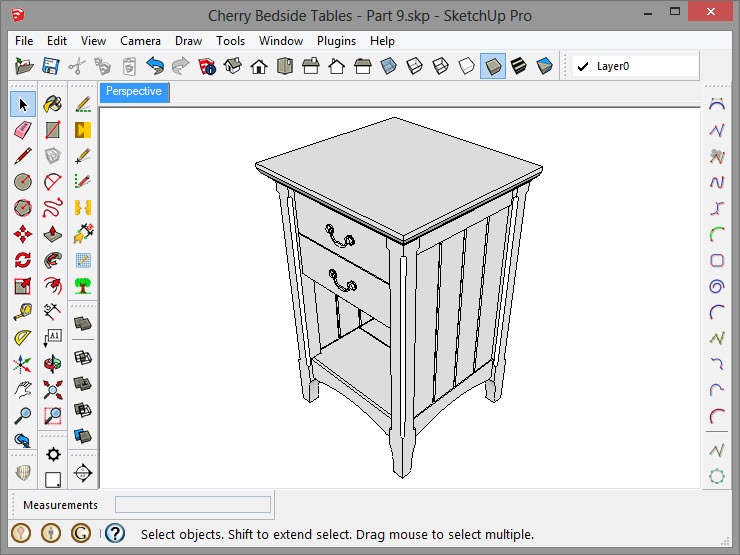Select the Eraser tool
Image resolution: width=740 pixels, height=555 pixels.
click(23, 130)
